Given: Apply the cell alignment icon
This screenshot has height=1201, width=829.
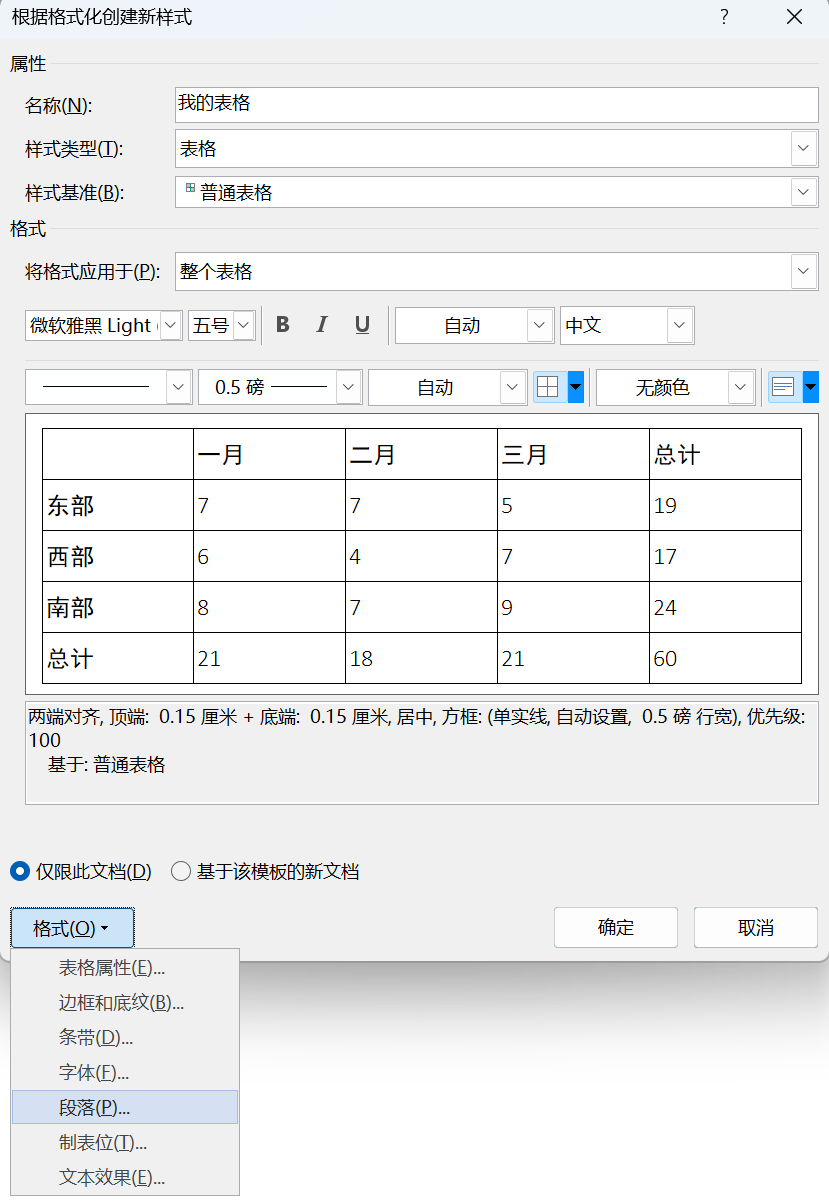Looking at the screenshot, I should 784,387.
